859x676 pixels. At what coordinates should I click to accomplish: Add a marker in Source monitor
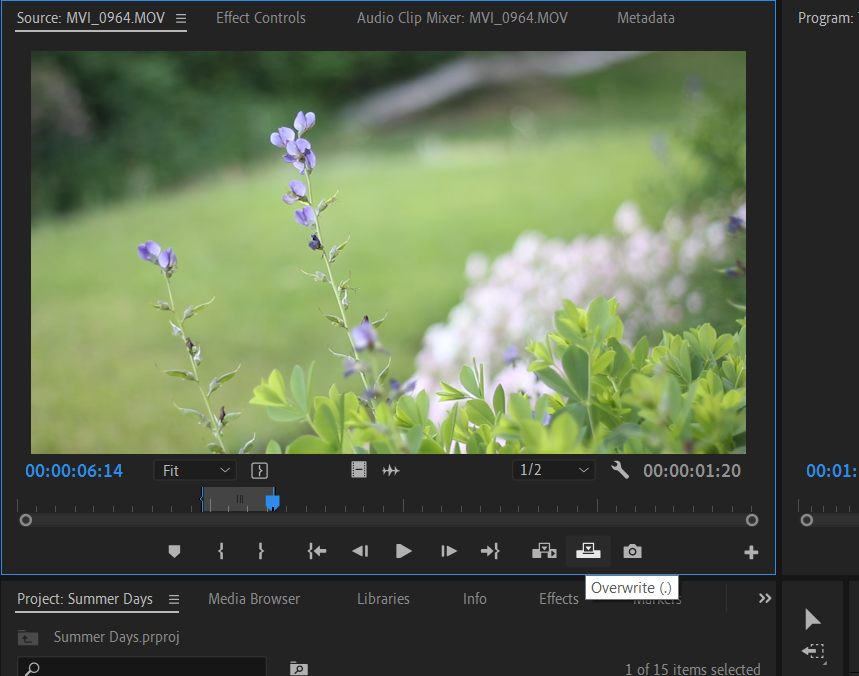(174, 551)
